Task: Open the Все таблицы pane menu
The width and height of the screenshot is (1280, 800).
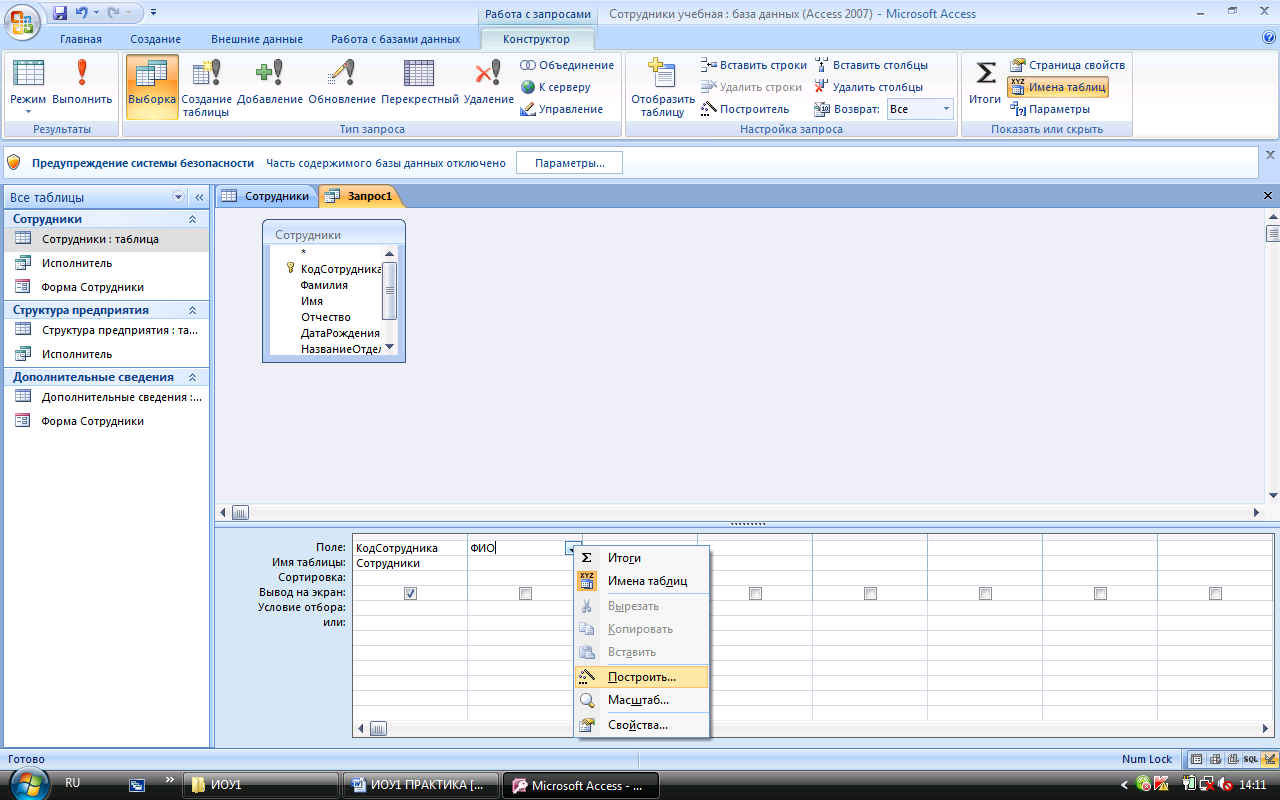Action: 179,197
